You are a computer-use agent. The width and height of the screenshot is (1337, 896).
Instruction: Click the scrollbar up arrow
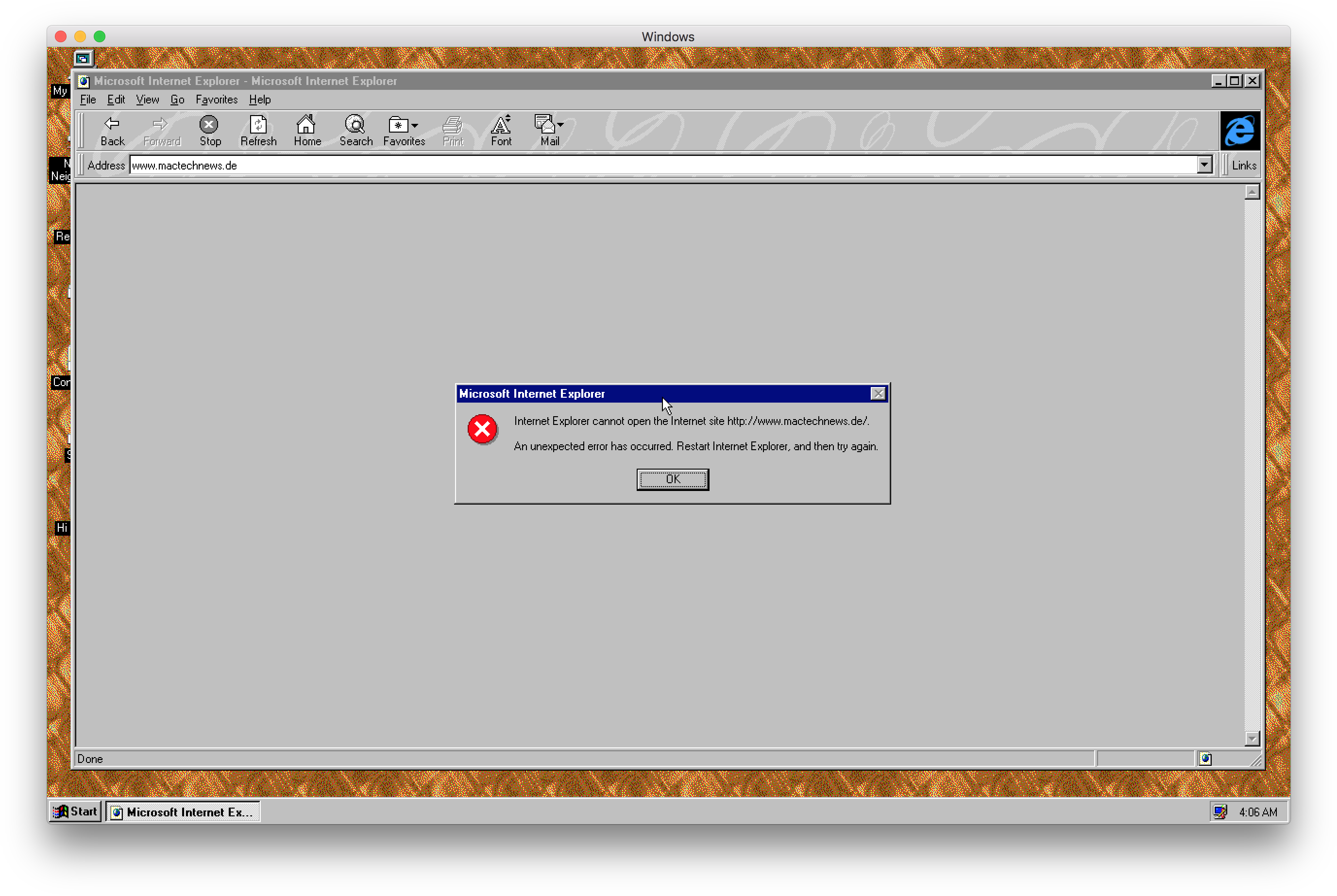[1252, 193]
